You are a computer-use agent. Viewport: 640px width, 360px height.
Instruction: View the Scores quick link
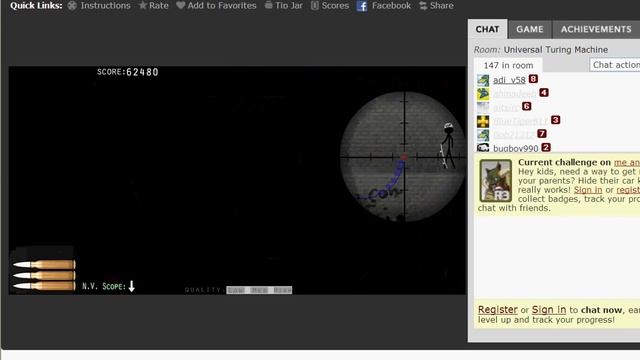point(330,6)
